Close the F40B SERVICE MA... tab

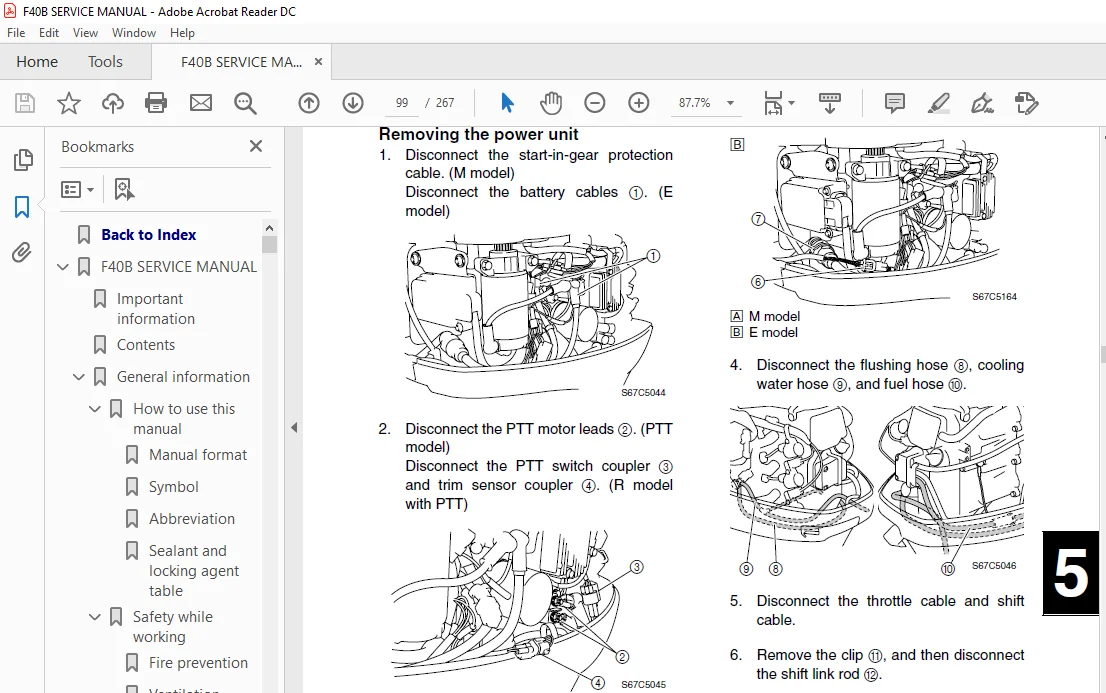pos(318,62)
